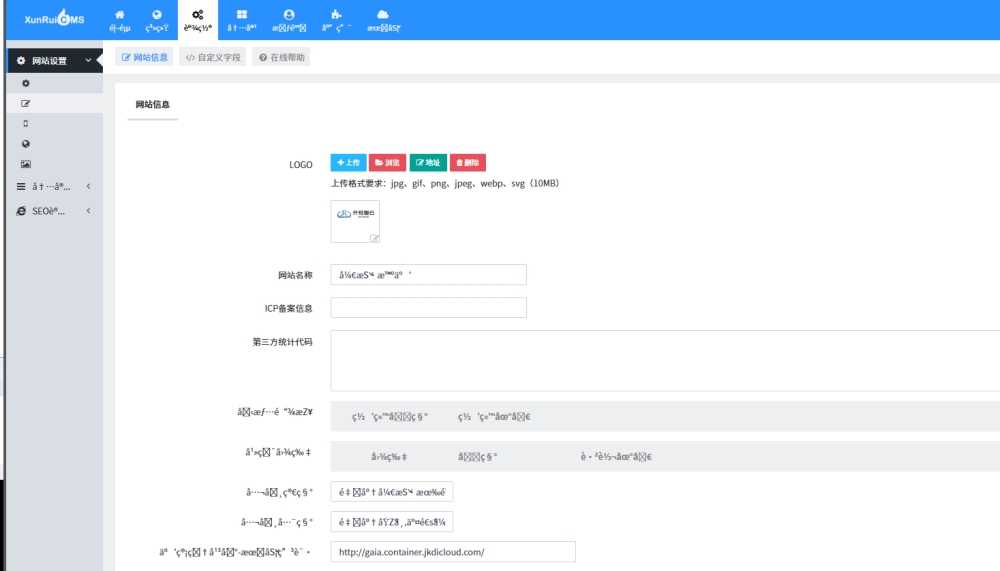Select the underlined 网站信息 section heading
The height and width of the screenshot is (571, 1000).
point(152,105)
